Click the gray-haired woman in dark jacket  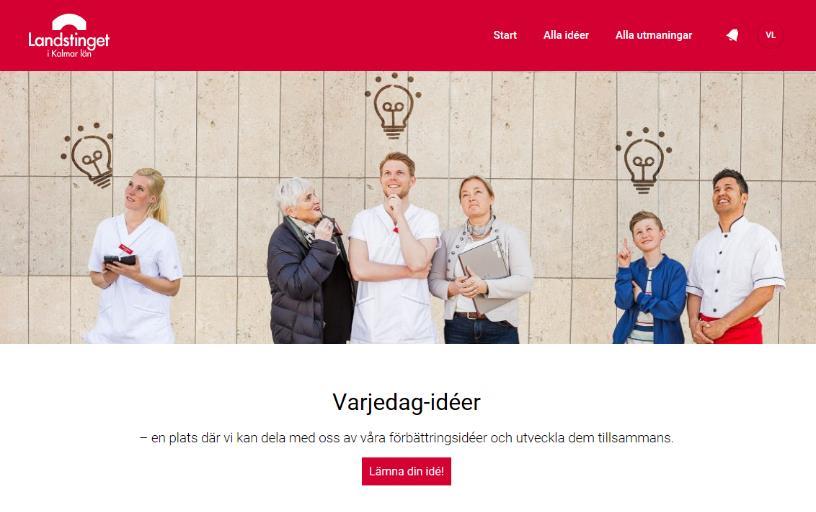click(x=308, y=261)
